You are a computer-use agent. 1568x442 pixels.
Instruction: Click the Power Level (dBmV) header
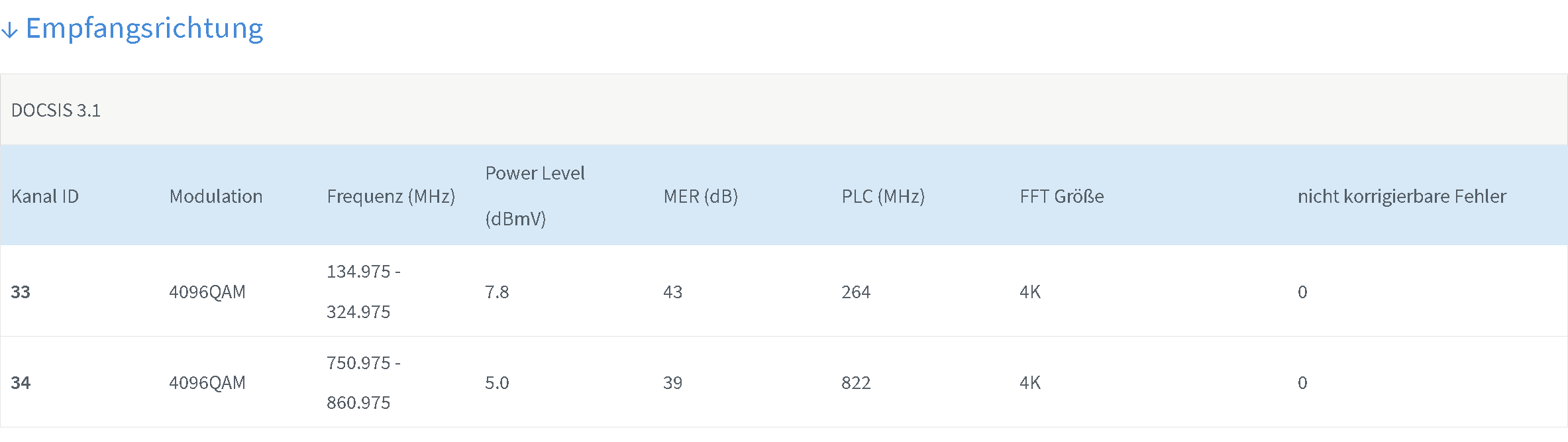tap(535, 196)
